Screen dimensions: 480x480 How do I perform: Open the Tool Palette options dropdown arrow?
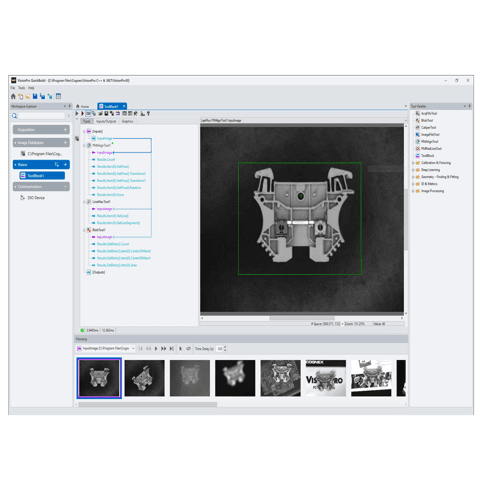click(x=465, y=106)
